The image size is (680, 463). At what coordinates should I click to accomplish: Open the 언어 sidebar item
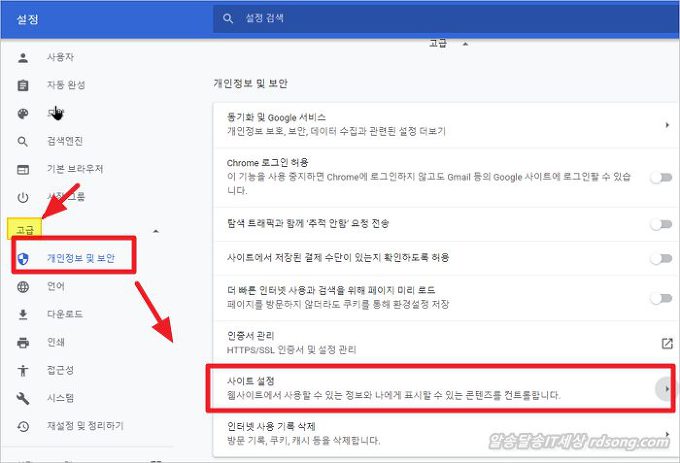(x=56, y=286)
